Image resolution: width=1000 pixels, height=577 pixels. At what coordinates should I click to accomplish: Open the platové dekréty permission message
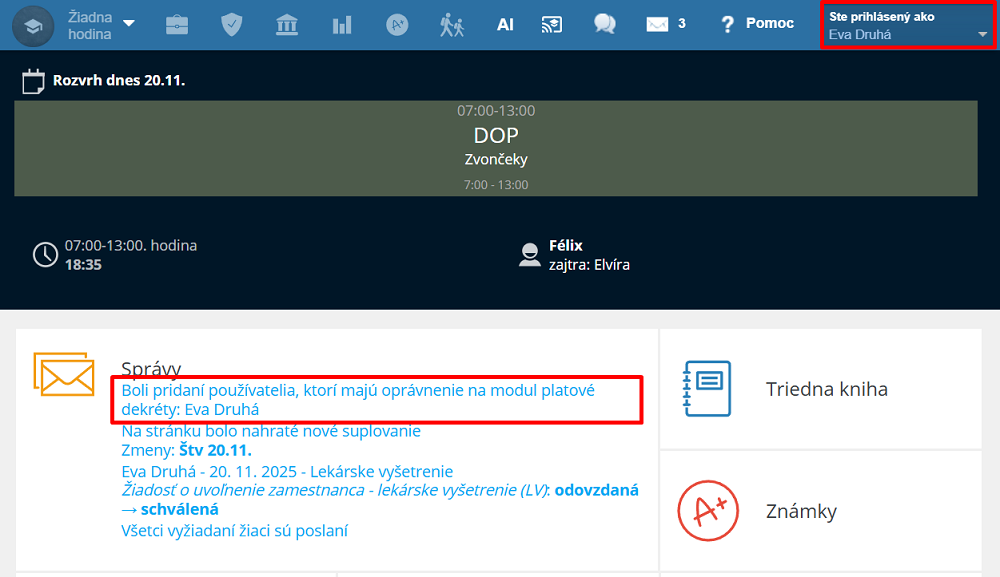pos(357,400)
